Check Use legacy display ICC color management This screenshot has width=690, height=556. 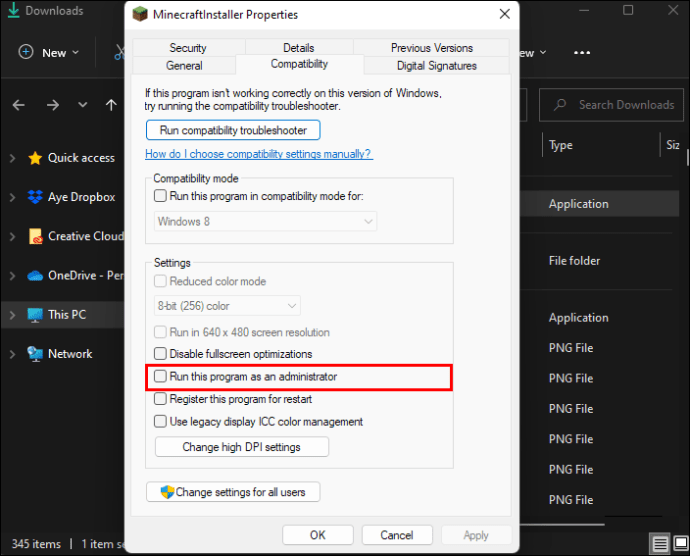pyautogui.click(x=160, y=421)
